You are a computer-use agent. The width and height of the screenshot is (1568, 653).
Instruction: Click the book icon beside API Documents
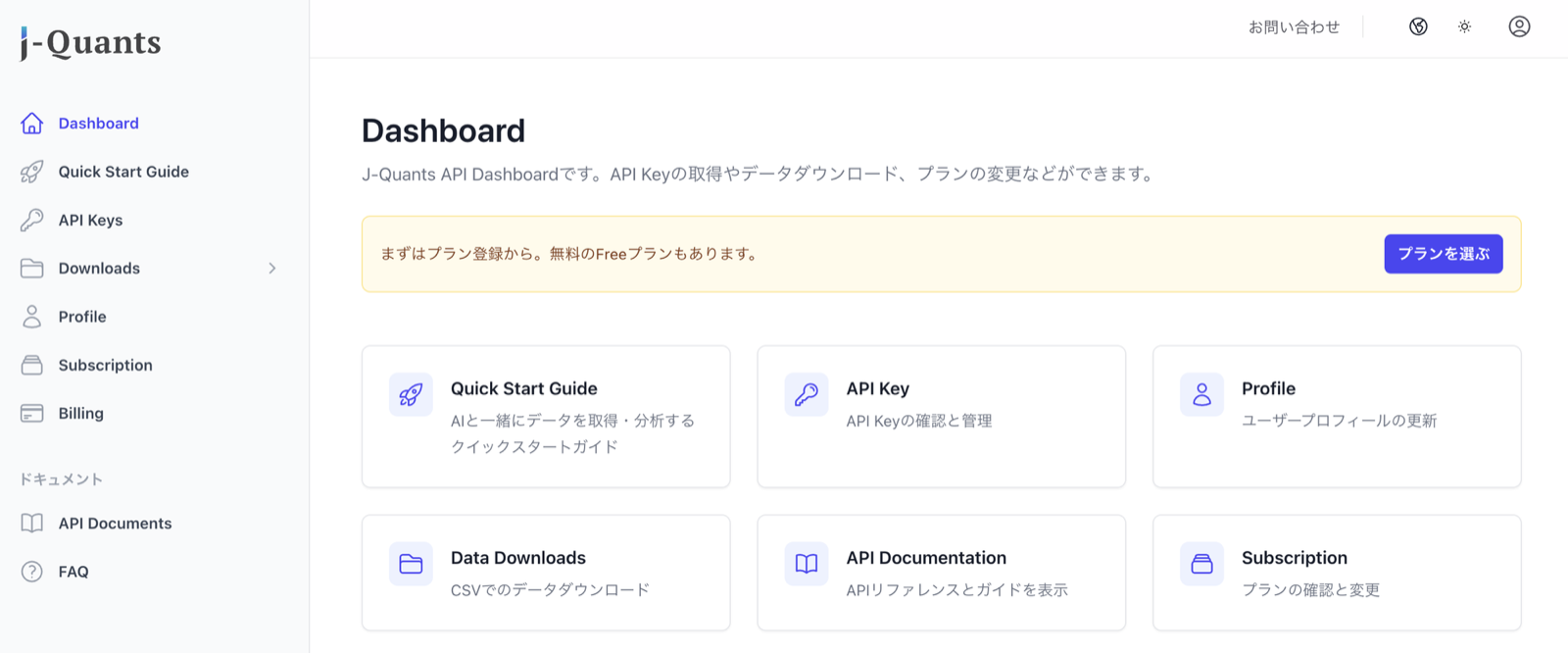click(x=31, y=523)
